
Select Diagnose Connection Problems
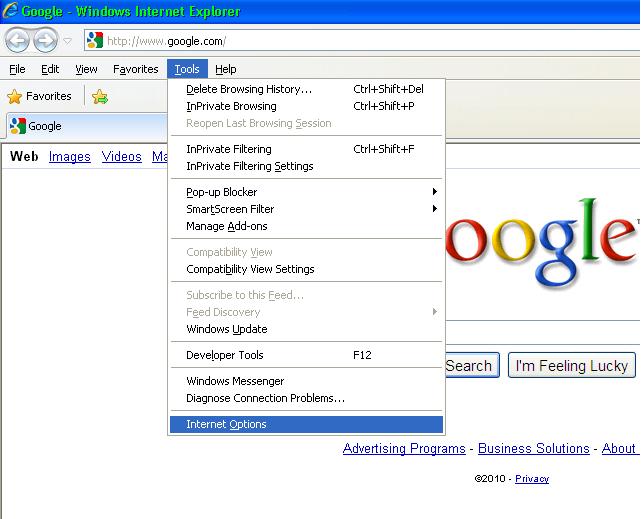[x=306, y=398]
